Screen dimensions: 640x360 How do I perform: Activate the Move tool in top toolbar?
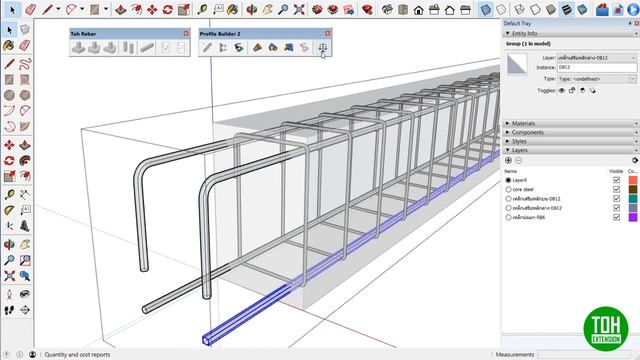pyautogui.click(x=152, y=9)
